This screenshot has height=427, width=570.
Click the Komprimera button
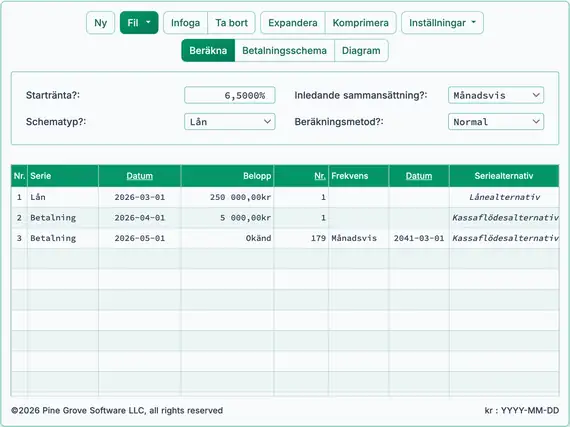tap(360, 23)
